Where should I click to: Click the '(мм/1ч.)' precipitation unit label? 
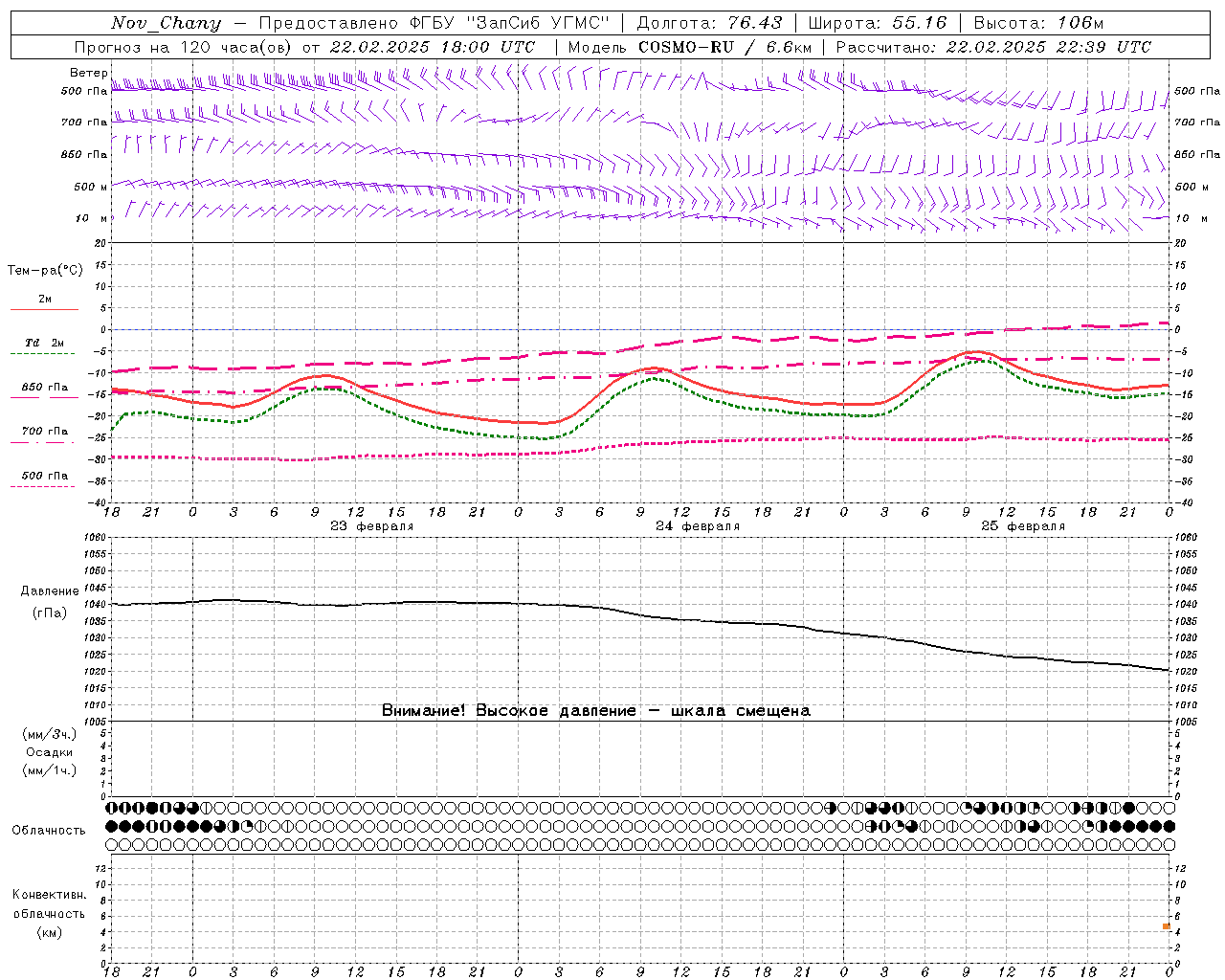coord(50,770)
